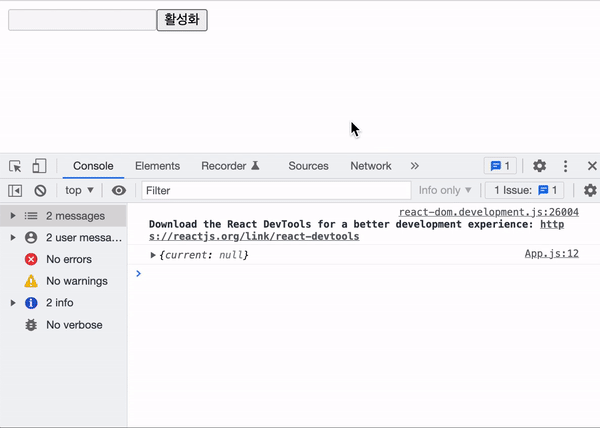Open the App.js:12 source link
The height and width of the screenshot is (428, 600).
pos(551,254)
